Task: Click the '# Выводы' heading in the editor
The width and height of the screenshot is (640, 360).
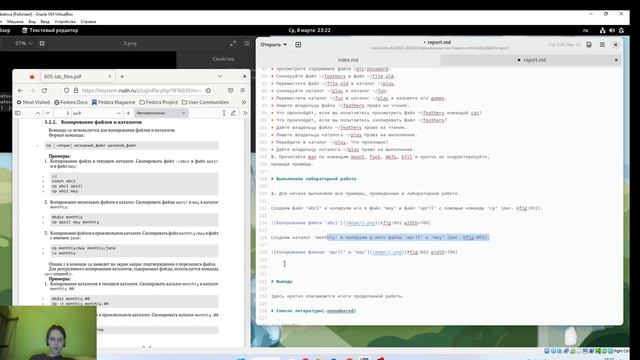Action: [282, 282]
